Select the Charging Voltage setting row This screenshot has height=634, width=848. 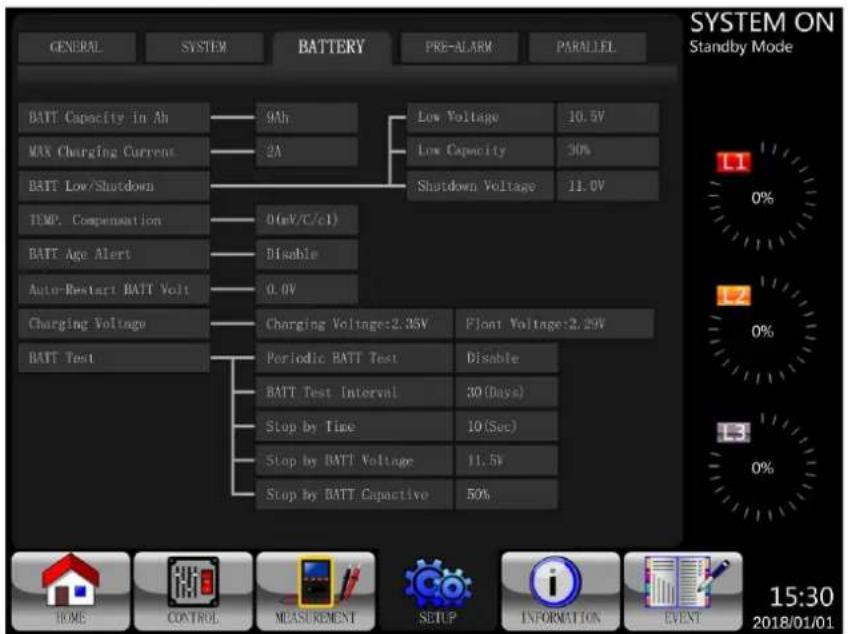114,323
